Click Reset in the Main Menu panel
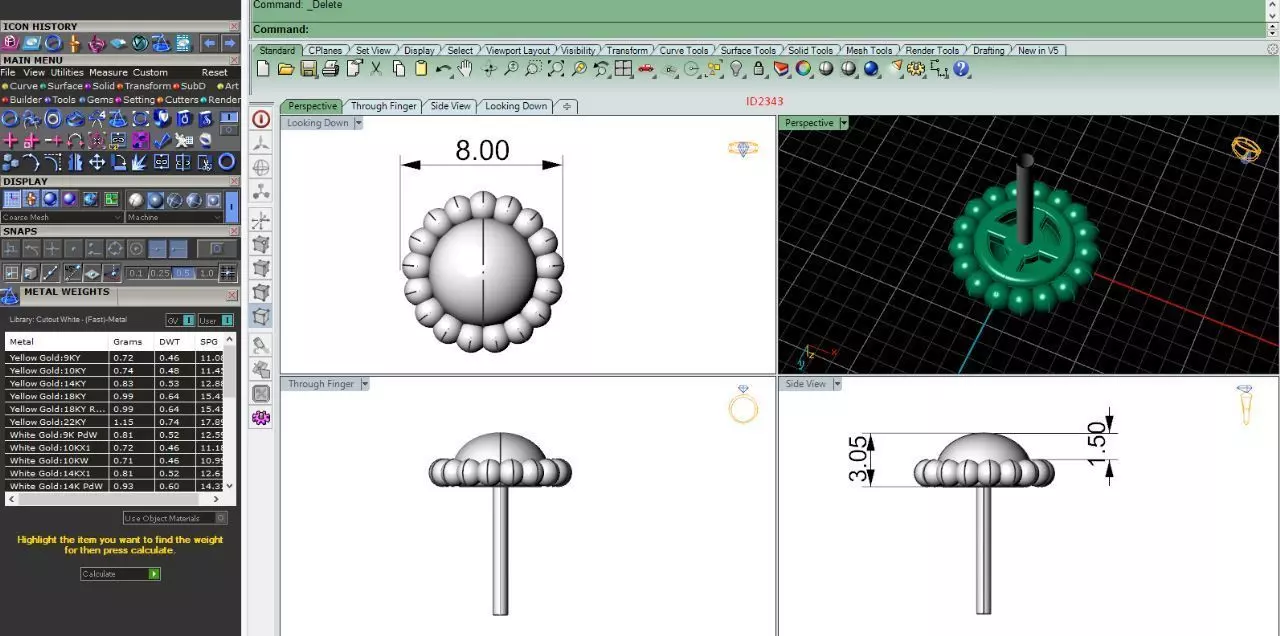1280x636 pixels. (214, 72)
